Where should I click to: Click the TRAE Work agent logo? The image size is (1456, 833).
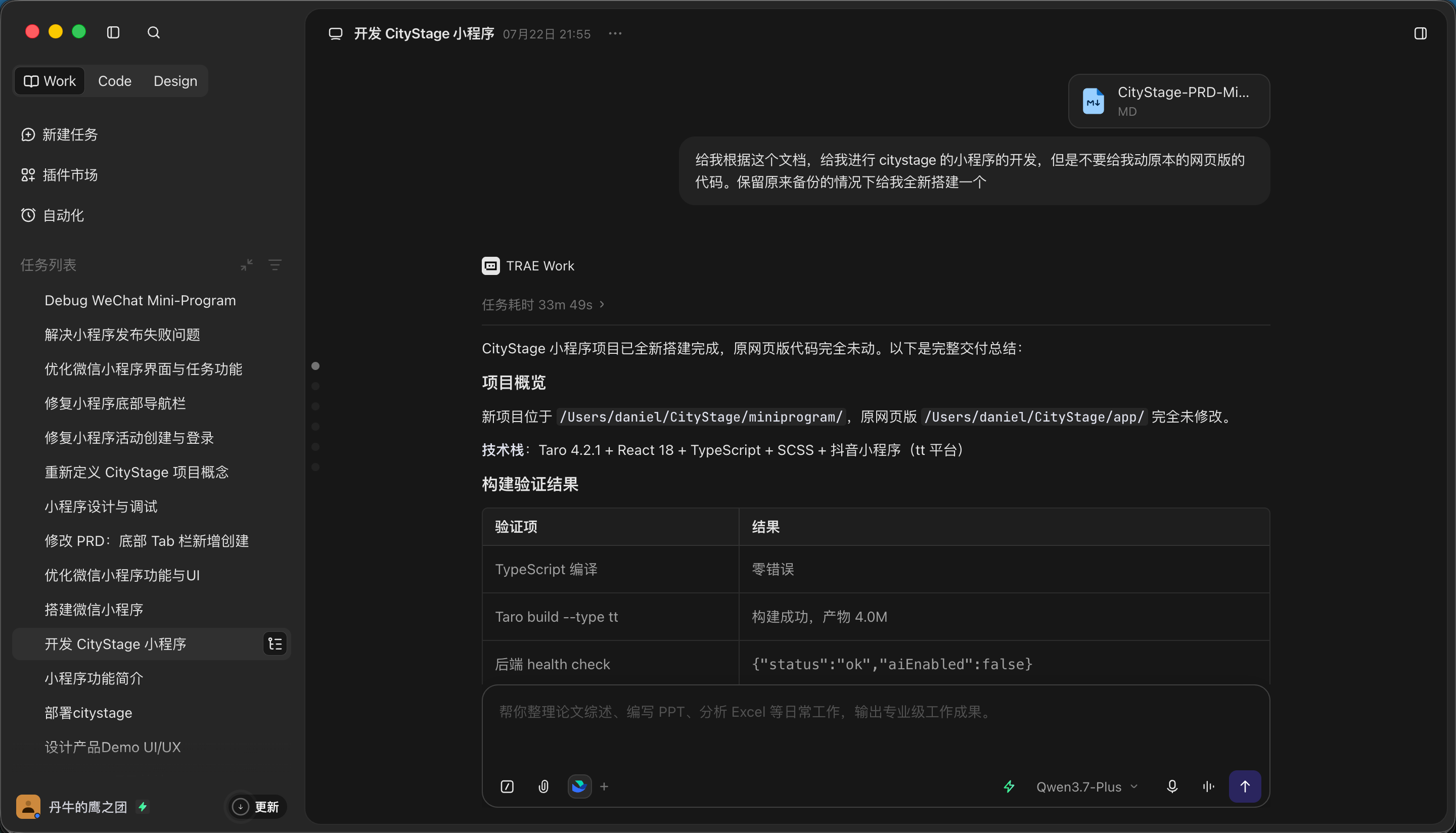point(491,266)
